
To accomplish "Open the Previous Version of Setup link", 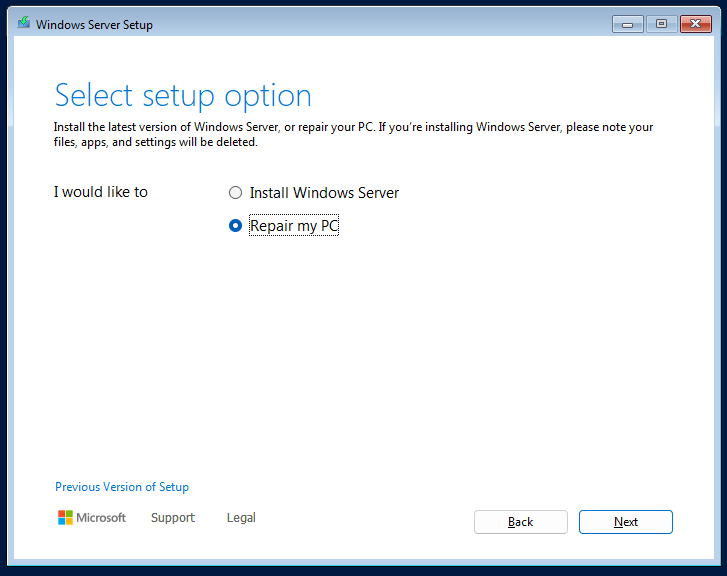I will [x=122, y=487].
